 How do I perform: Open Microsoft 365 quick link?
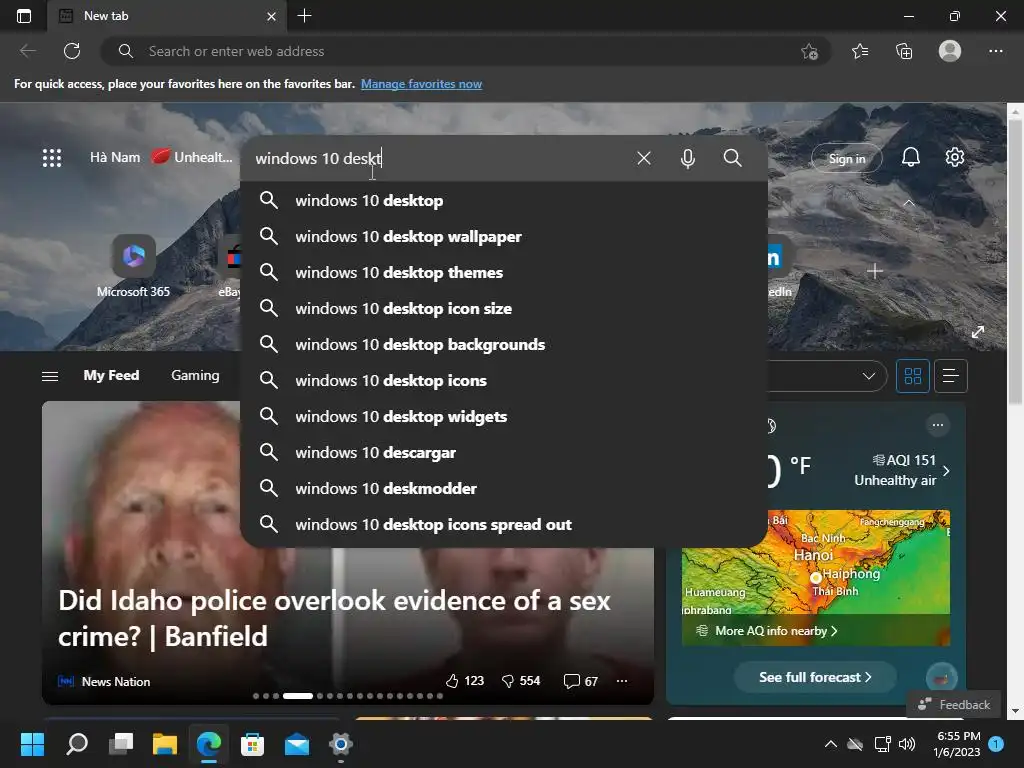pos(133,266)
